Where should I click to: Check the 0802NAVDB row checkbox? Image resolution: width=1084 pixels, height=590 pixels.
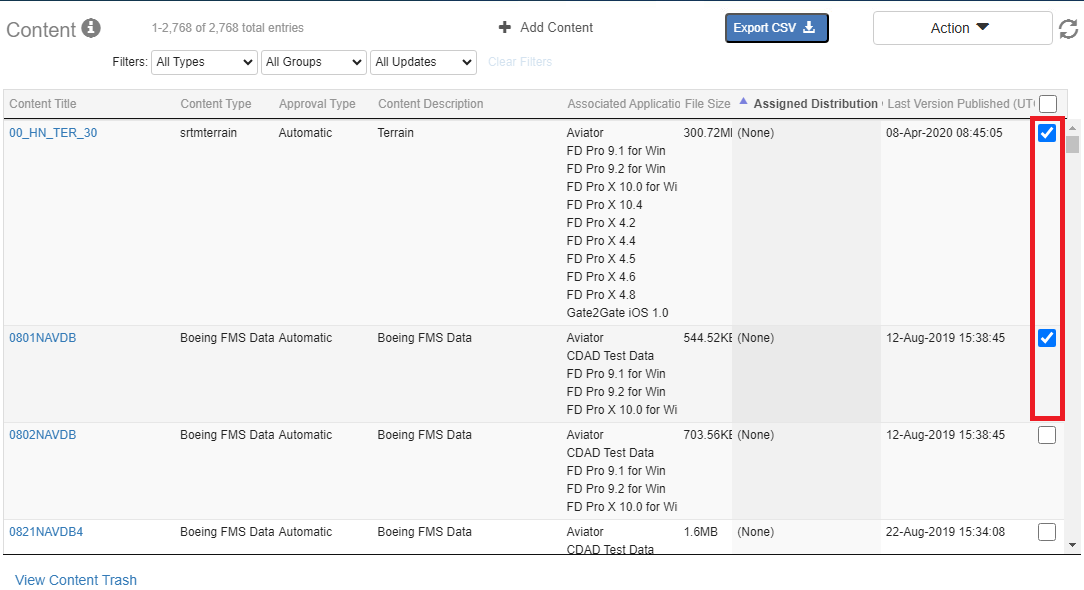click(x=1047, y=435)
